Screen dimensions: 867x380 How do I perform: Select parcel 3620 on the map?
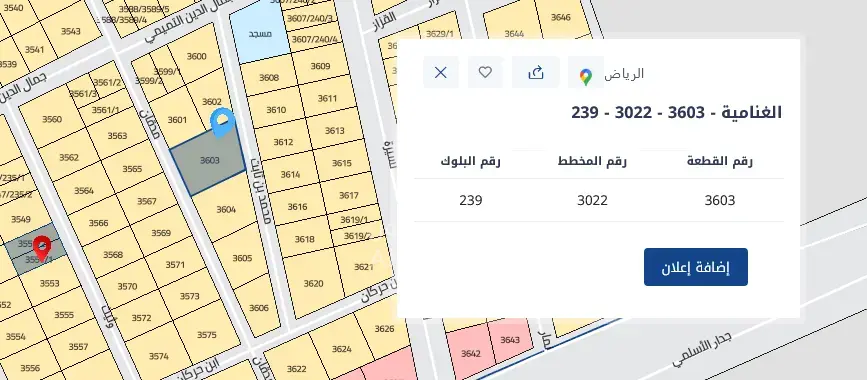coord(313,283)
